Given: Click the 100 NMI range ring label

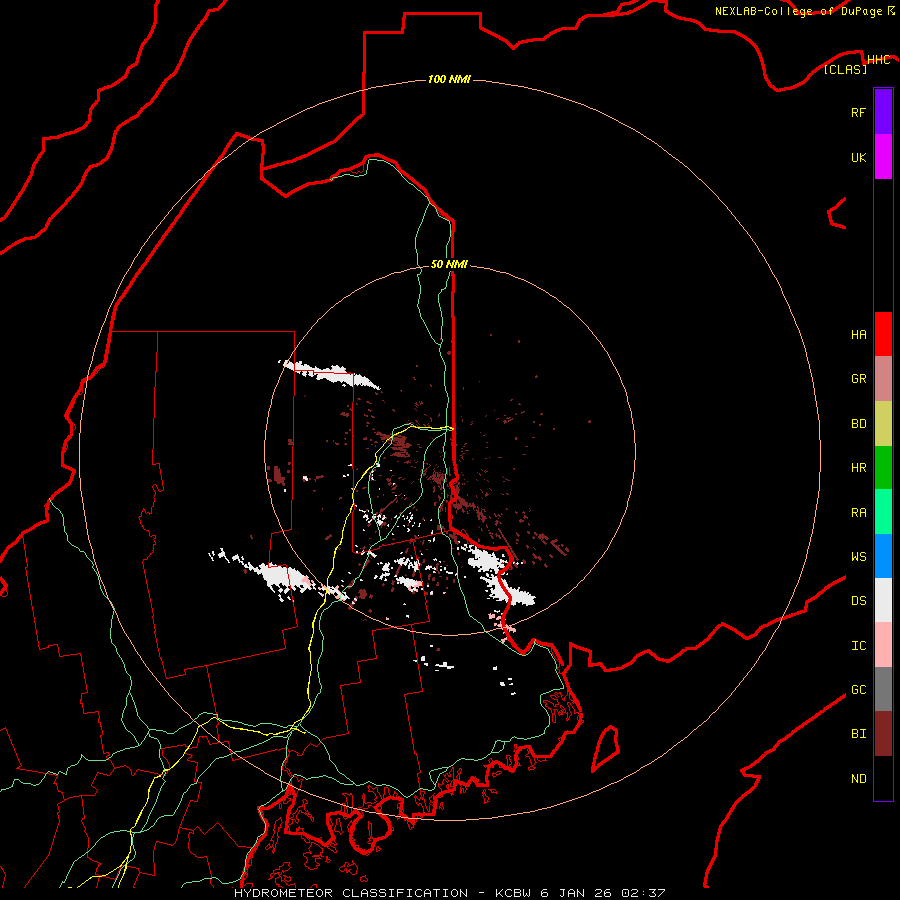Looking at the screenshot, I should 449,79.
